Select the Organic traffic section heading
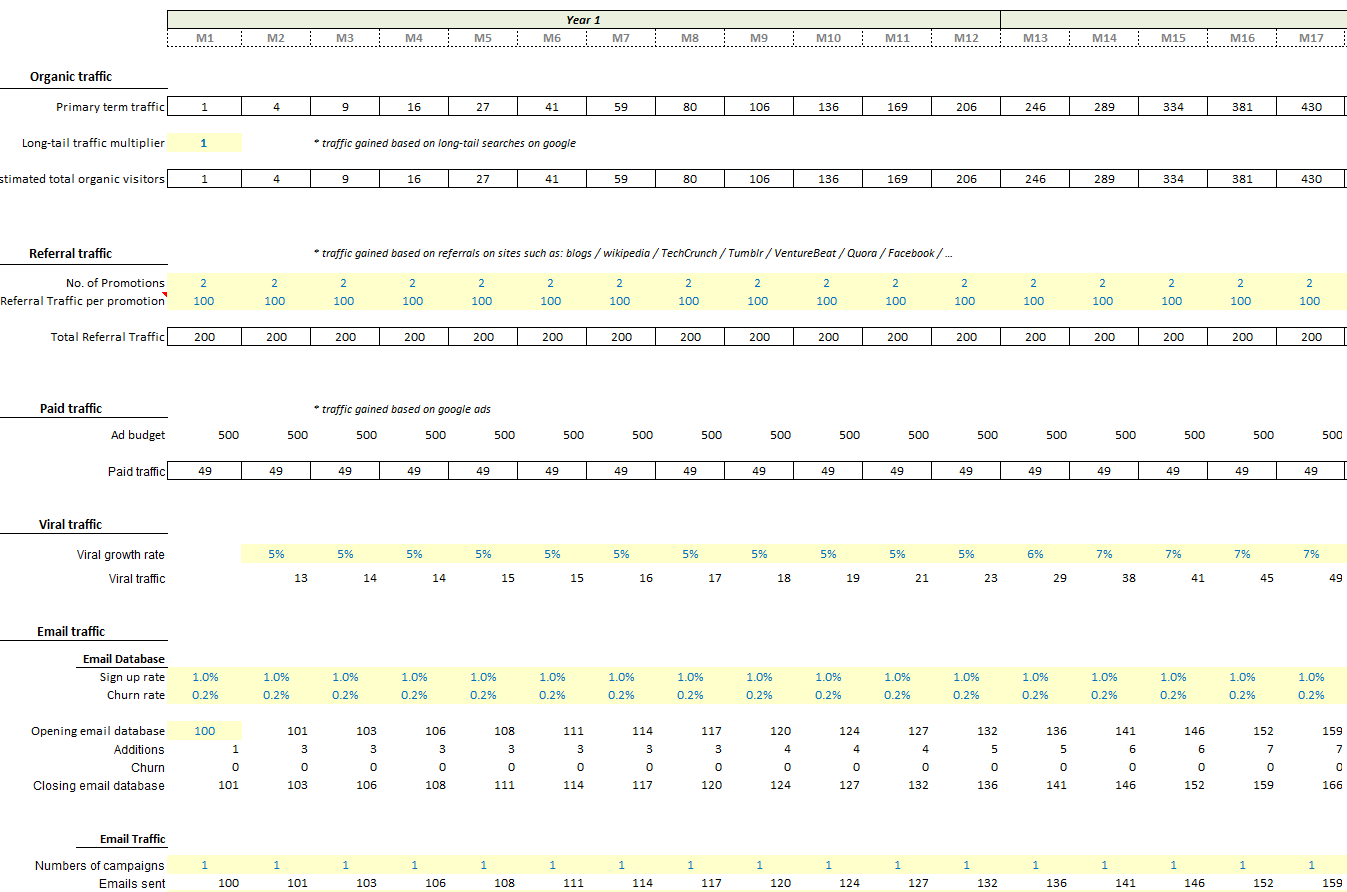Image resolution: width=1347 pixels, height=892 pixels. coord(71,77)
